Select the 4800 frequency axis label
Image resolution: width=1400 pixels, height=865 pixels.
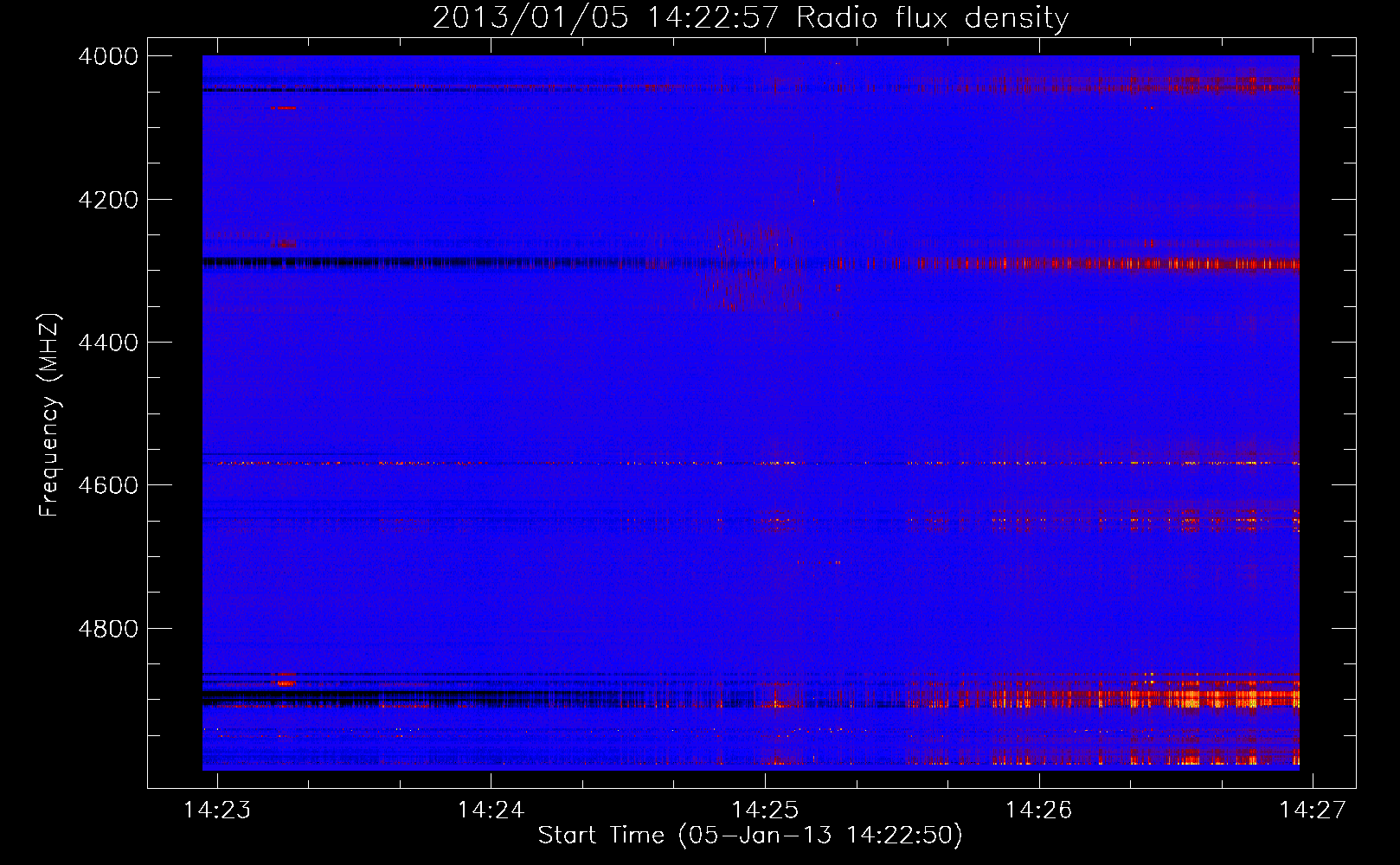click(108, 629)
